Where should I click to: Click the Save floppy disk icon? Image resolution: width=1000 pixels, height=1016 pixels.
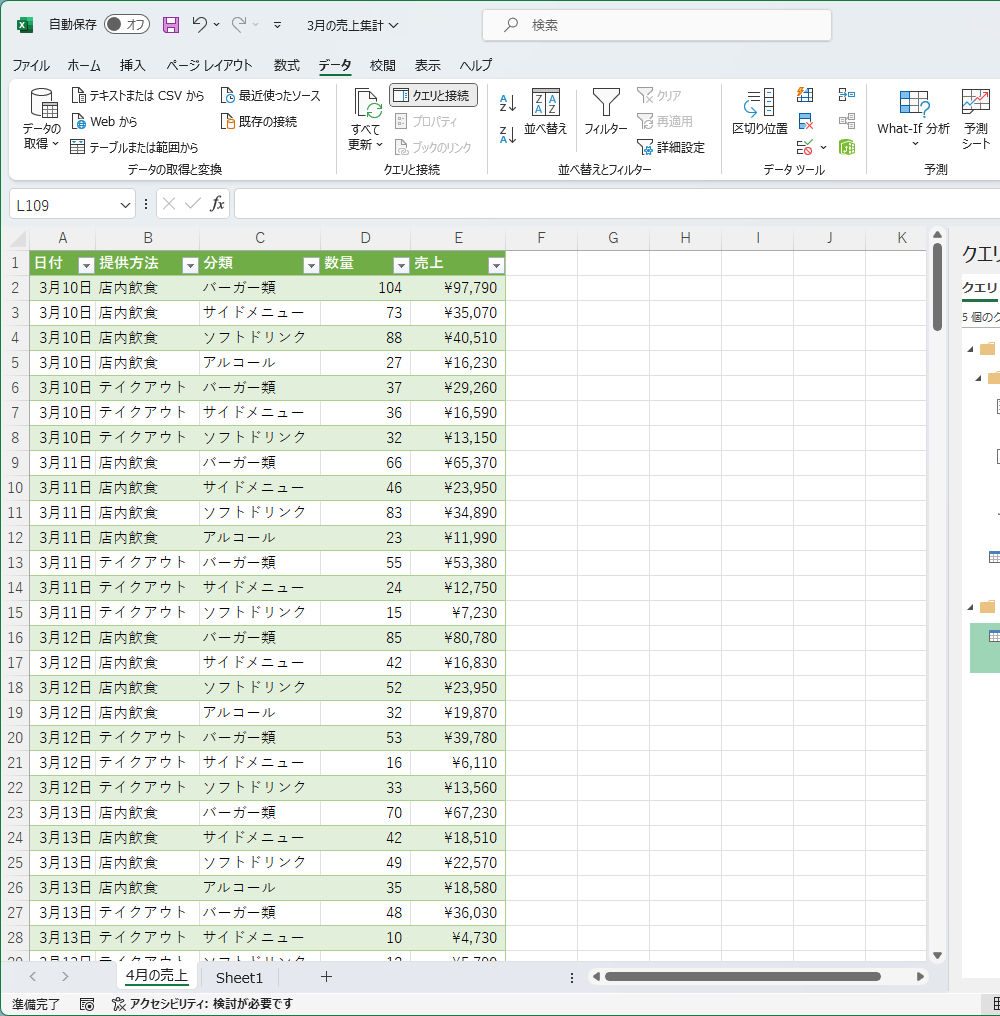tap(171, 25)
